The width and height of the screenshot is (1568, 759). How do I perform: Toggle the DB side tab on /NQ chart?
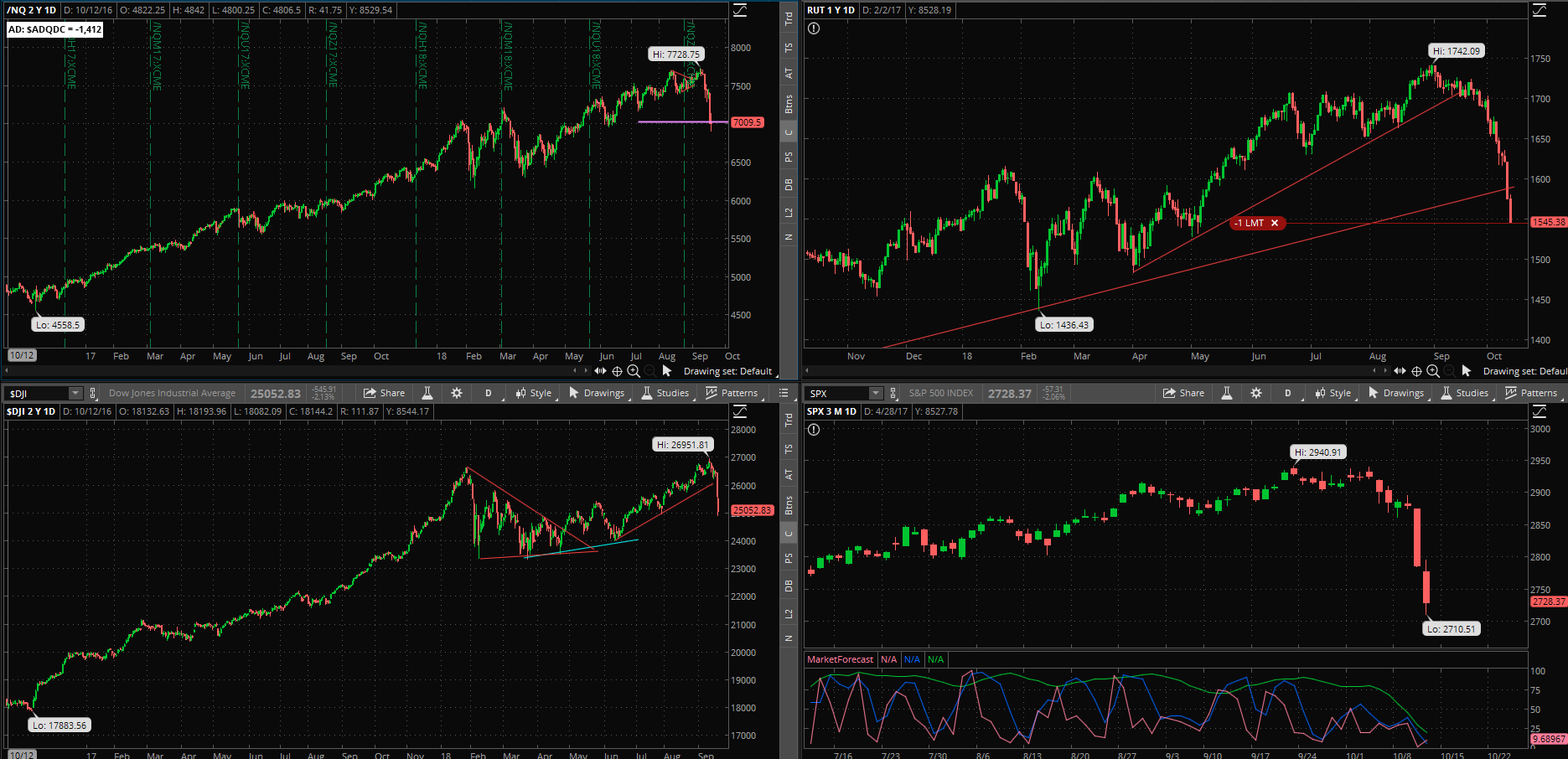789,184
